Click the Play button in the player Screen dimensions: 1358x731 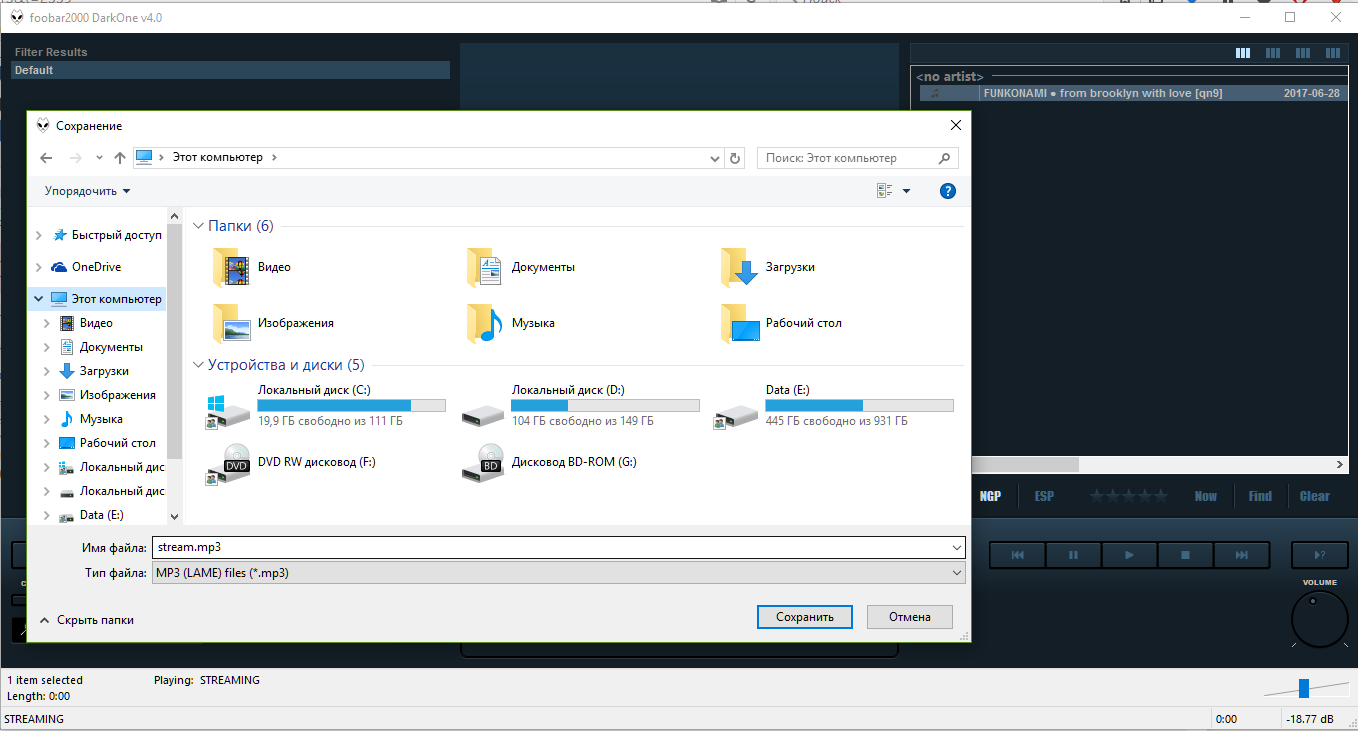tap(1129, 555)
